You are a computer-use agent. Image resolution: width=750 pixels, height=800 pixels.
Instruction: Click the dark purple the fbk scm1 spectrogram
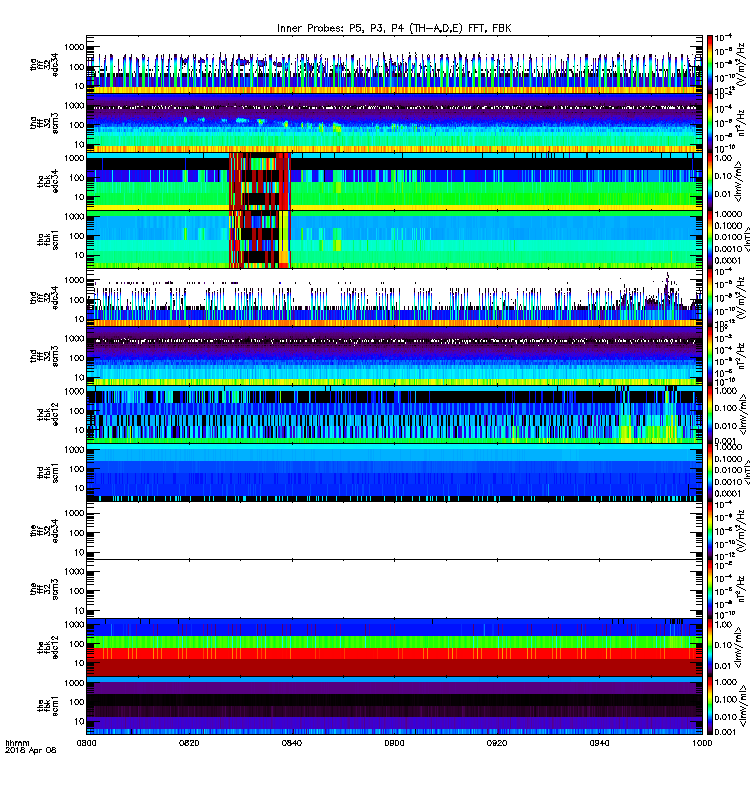[394, 706]
